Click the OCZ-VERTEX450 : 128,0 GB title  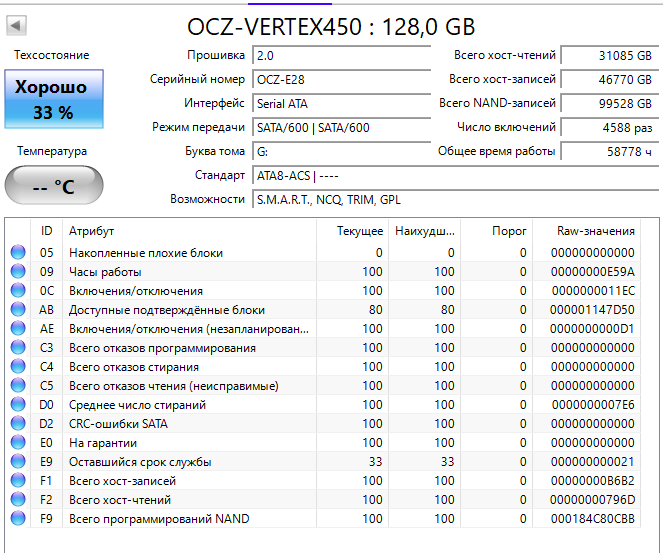(331, 27)
